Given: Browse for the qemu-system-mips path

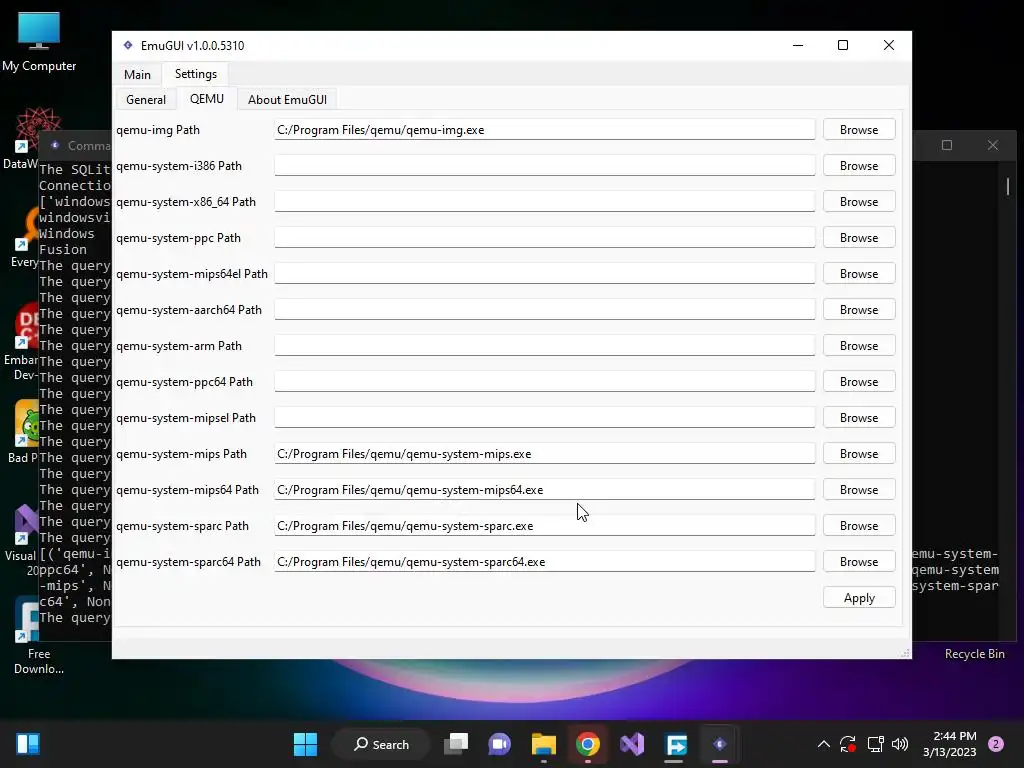Looking at the screenshot, I should pos(859,454).
